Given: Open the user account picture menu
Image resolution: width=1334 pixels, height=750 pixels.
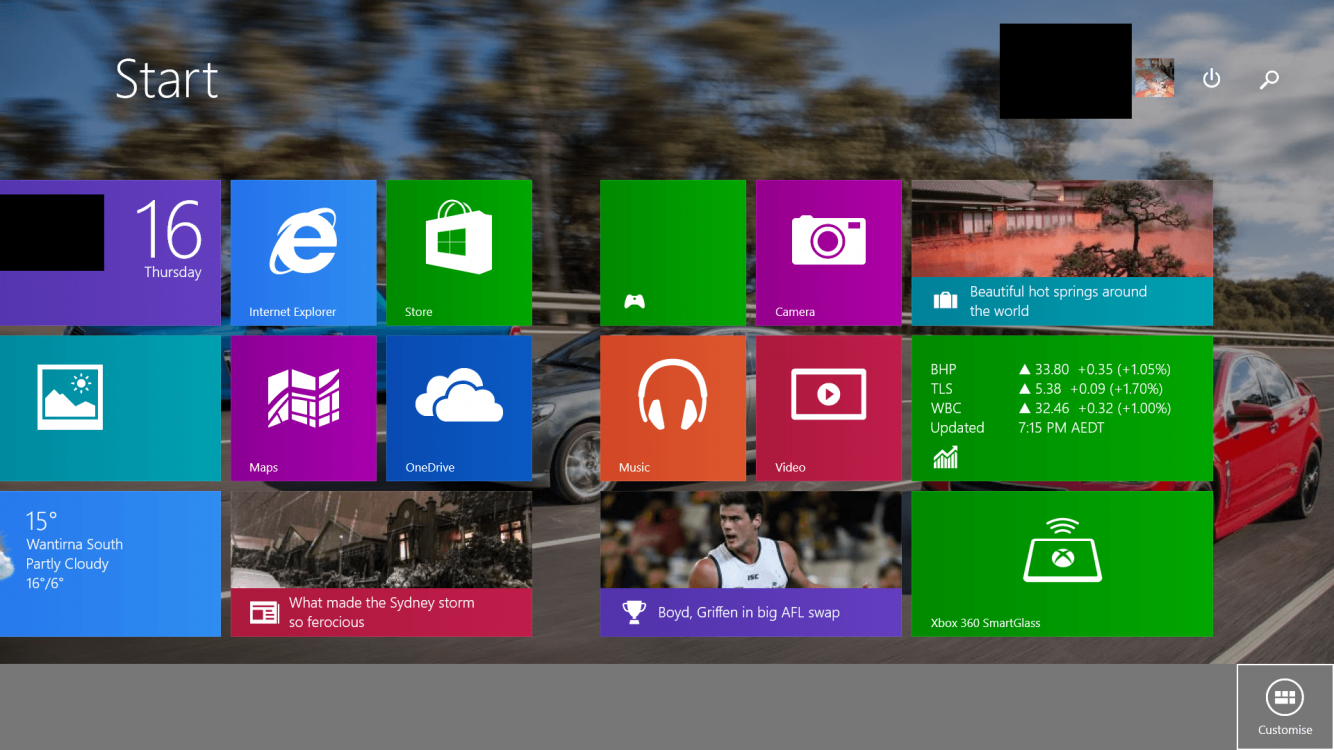Looking at the screenshot, I should tap(1154, 78).
